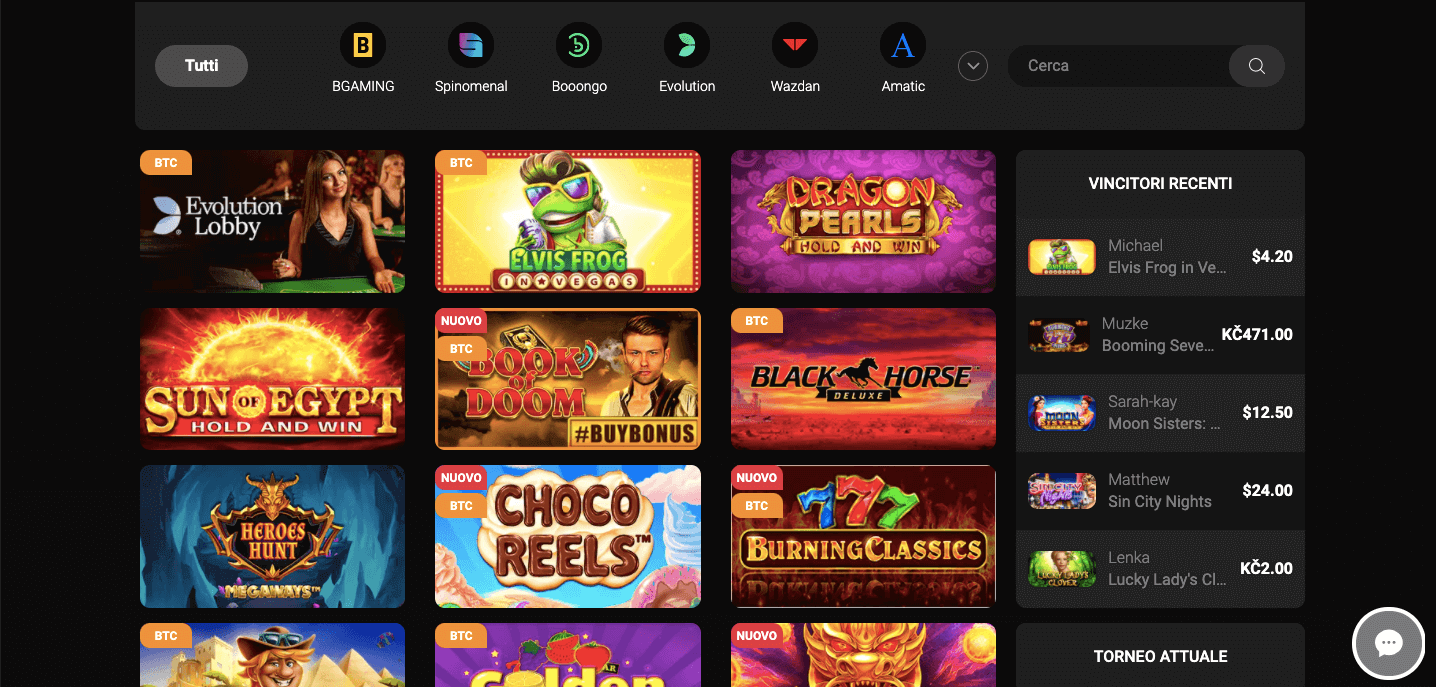The height and width of the screenshot is (687, 1436).
Task: Open the Black Horse Deluxe game
Action: (x=862, y=379)
